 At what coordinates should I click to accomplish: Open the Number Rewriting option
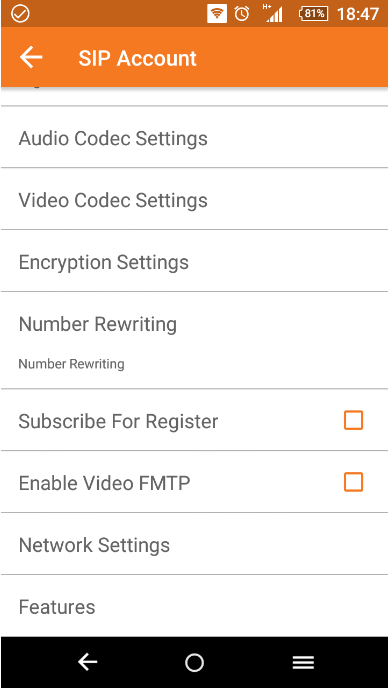click(194, 341)
